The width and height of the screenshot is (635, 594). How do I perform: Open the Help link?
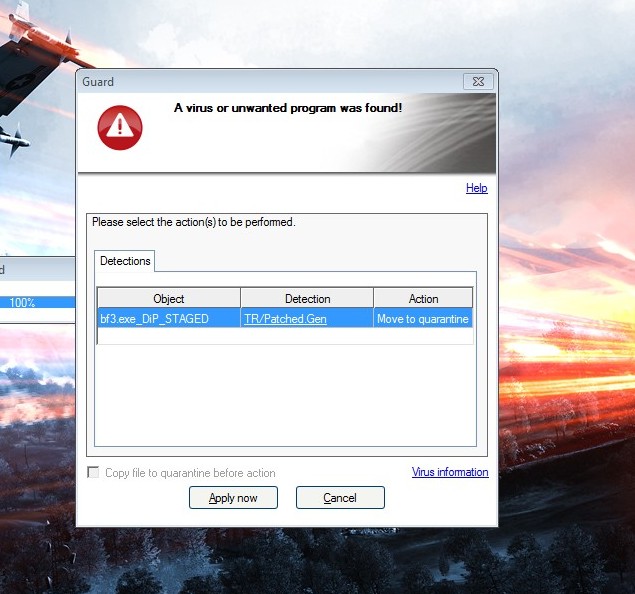(477, 188)
